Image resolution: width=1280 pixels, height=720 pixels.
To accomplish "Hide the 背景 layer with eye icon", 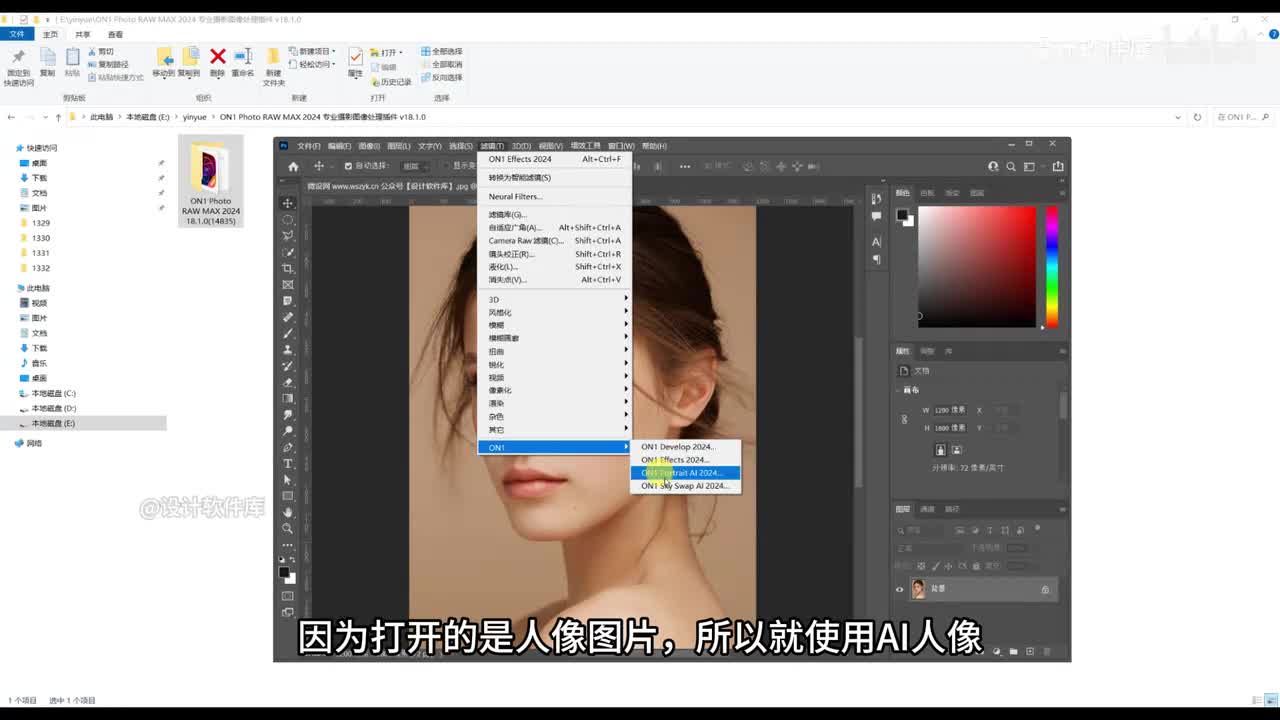I will tap(899, 589).
